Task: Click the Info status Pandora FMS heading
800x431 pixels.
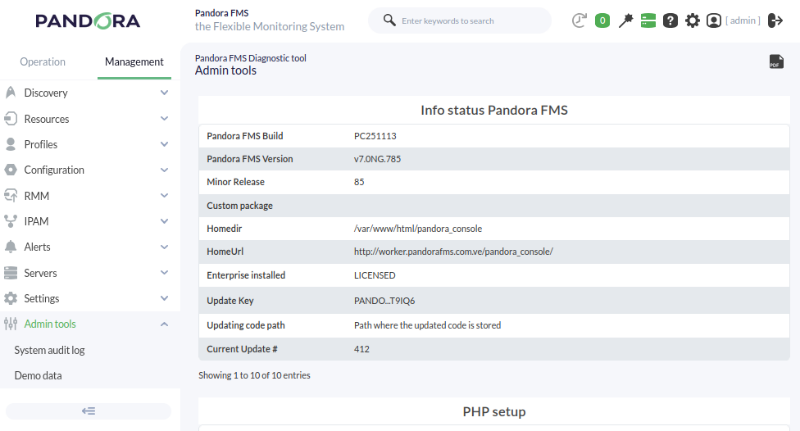Action: (494, 110)
